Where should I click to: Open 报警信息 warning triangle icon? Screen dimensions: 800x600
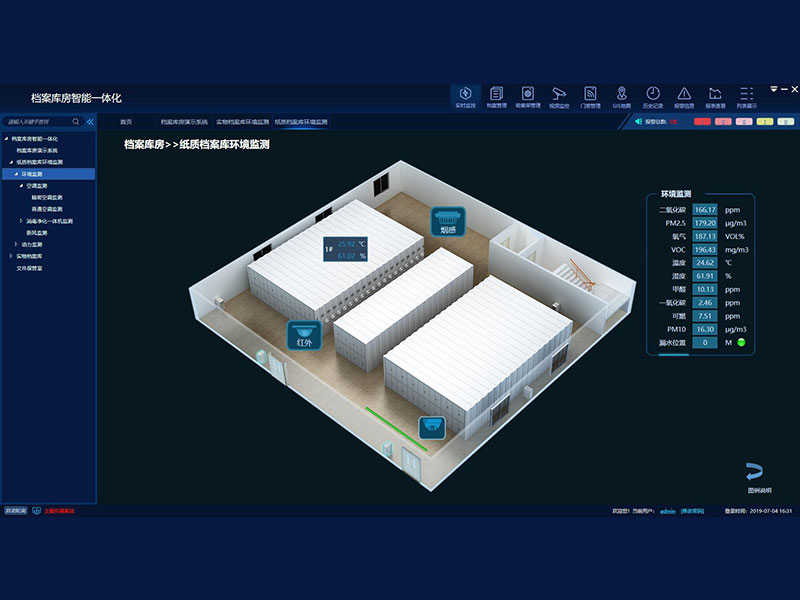[x=684, y=96]
